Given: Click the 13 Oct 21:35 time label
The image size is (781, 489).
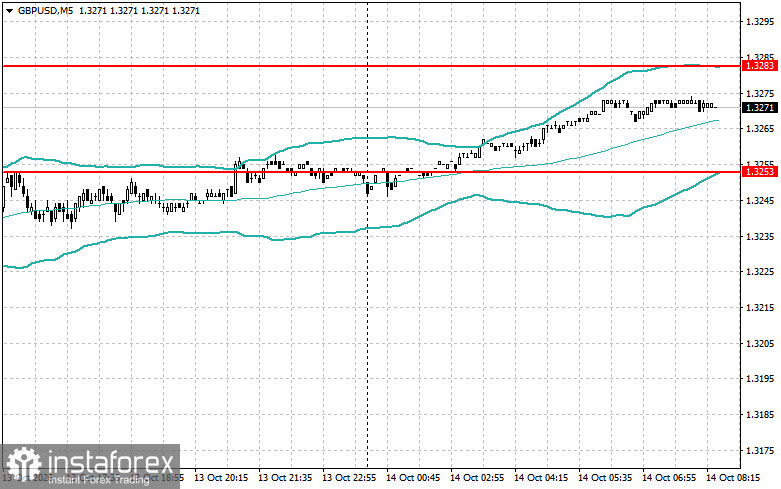Looking at the screenshot, I should pyautogui.click(x=285, y=477).
